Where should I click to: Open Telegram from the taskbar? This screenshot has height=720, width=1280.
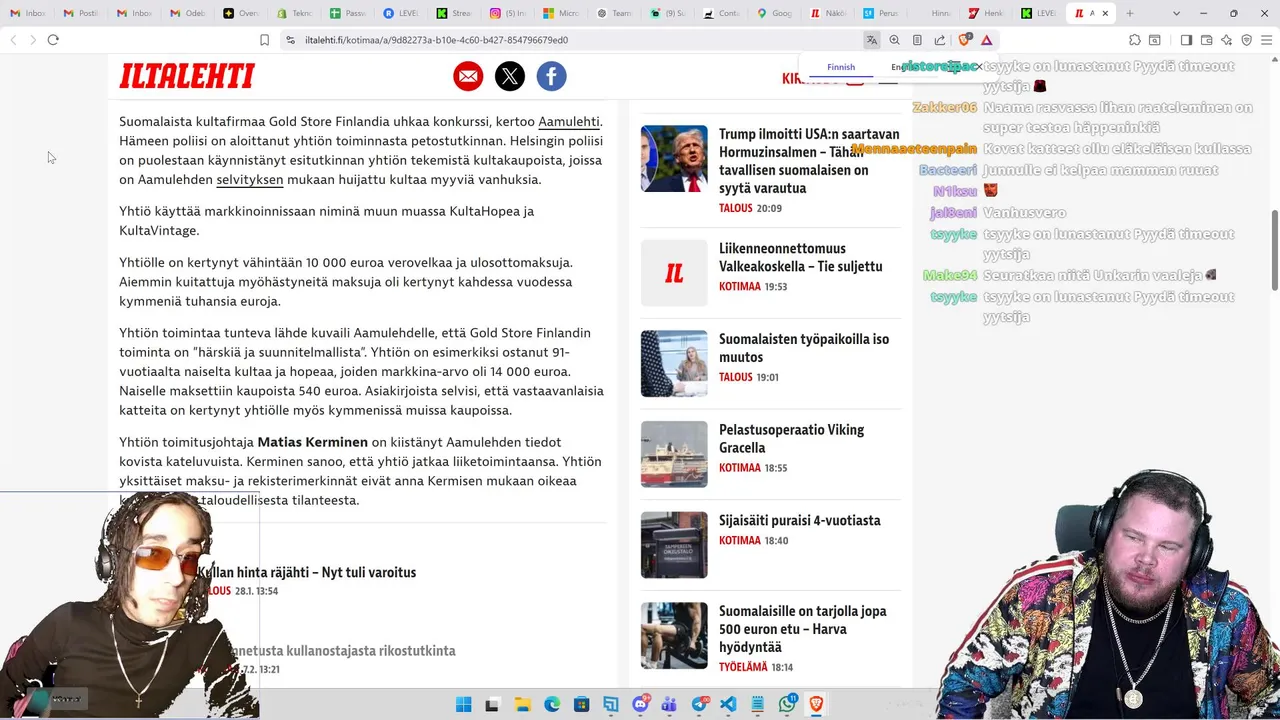coord(699,704)
